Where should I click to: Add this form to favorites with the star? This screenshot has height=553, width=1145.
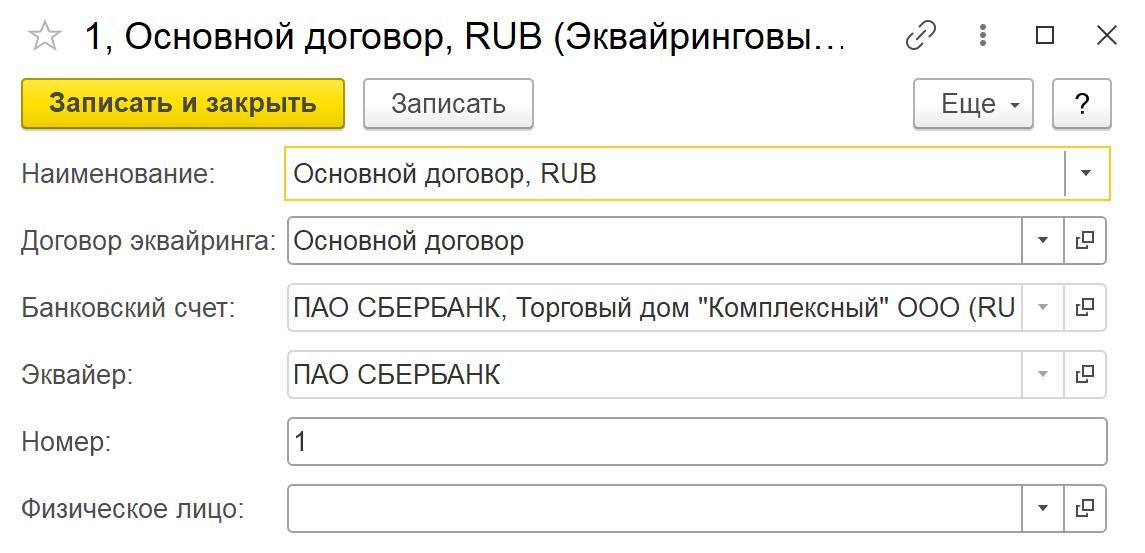click(45, 37)
